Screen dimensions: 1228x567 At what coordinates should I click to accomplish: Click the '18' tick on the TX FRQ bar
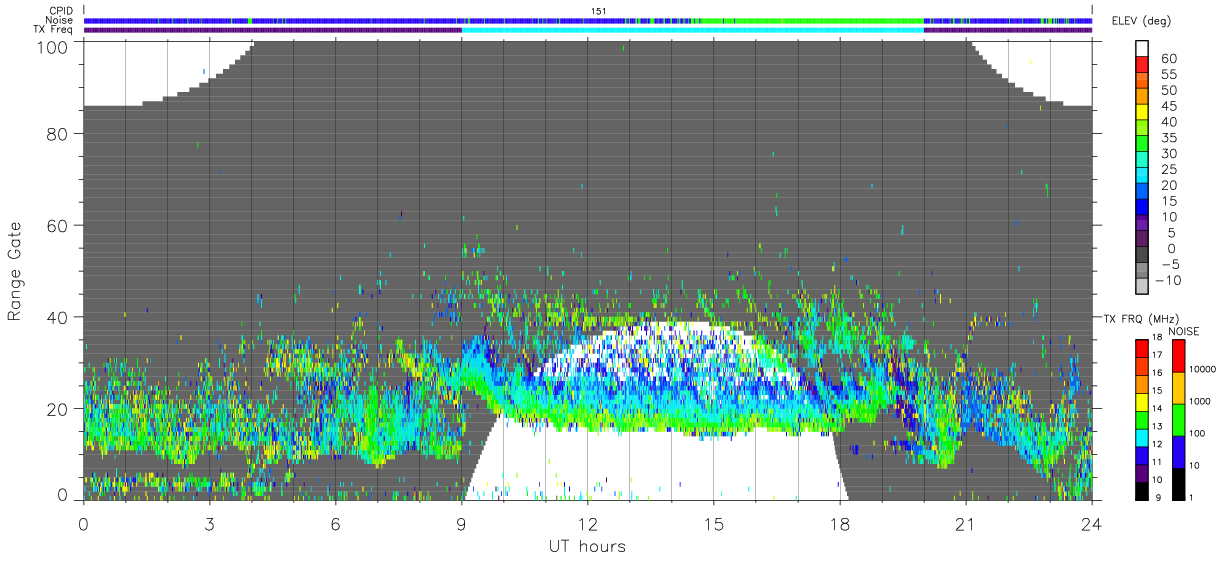tap(1159, 339)
